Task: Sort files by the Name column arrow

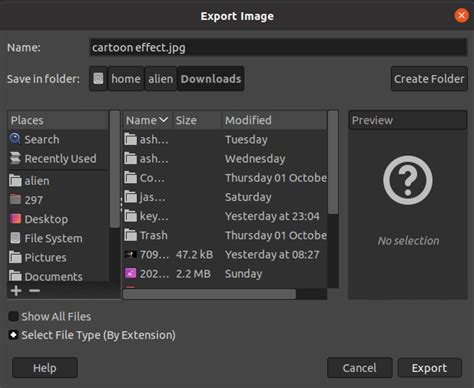Action: tap(164, 120)
